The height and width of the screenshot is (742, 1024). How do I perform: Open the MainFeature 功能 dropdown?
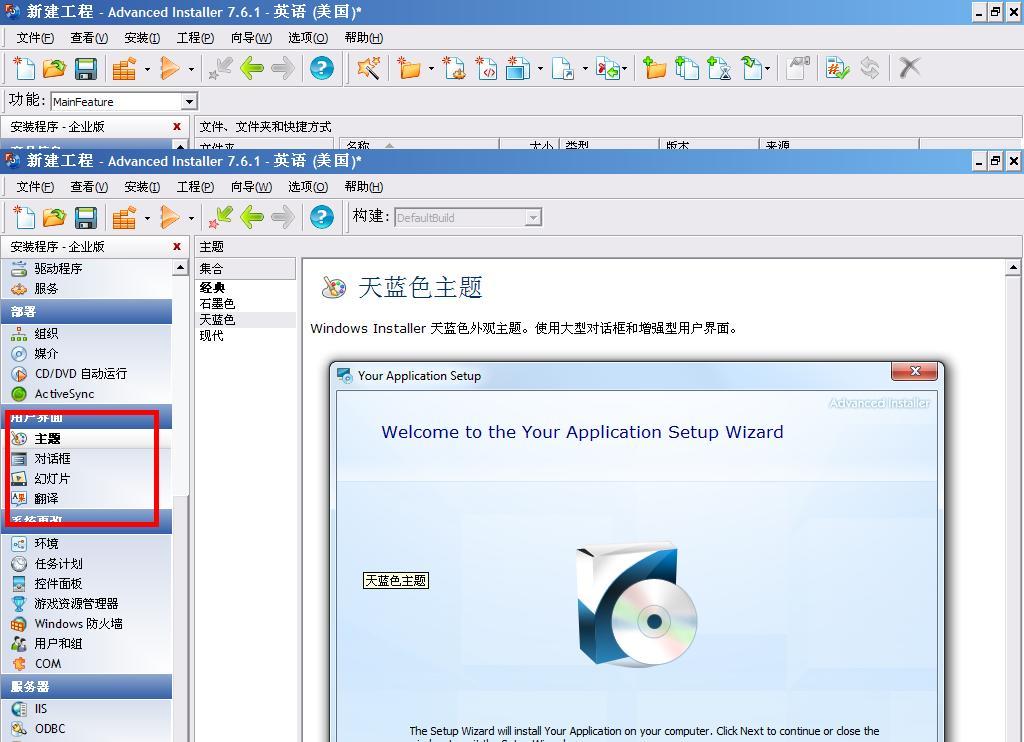tap(189, 102)
